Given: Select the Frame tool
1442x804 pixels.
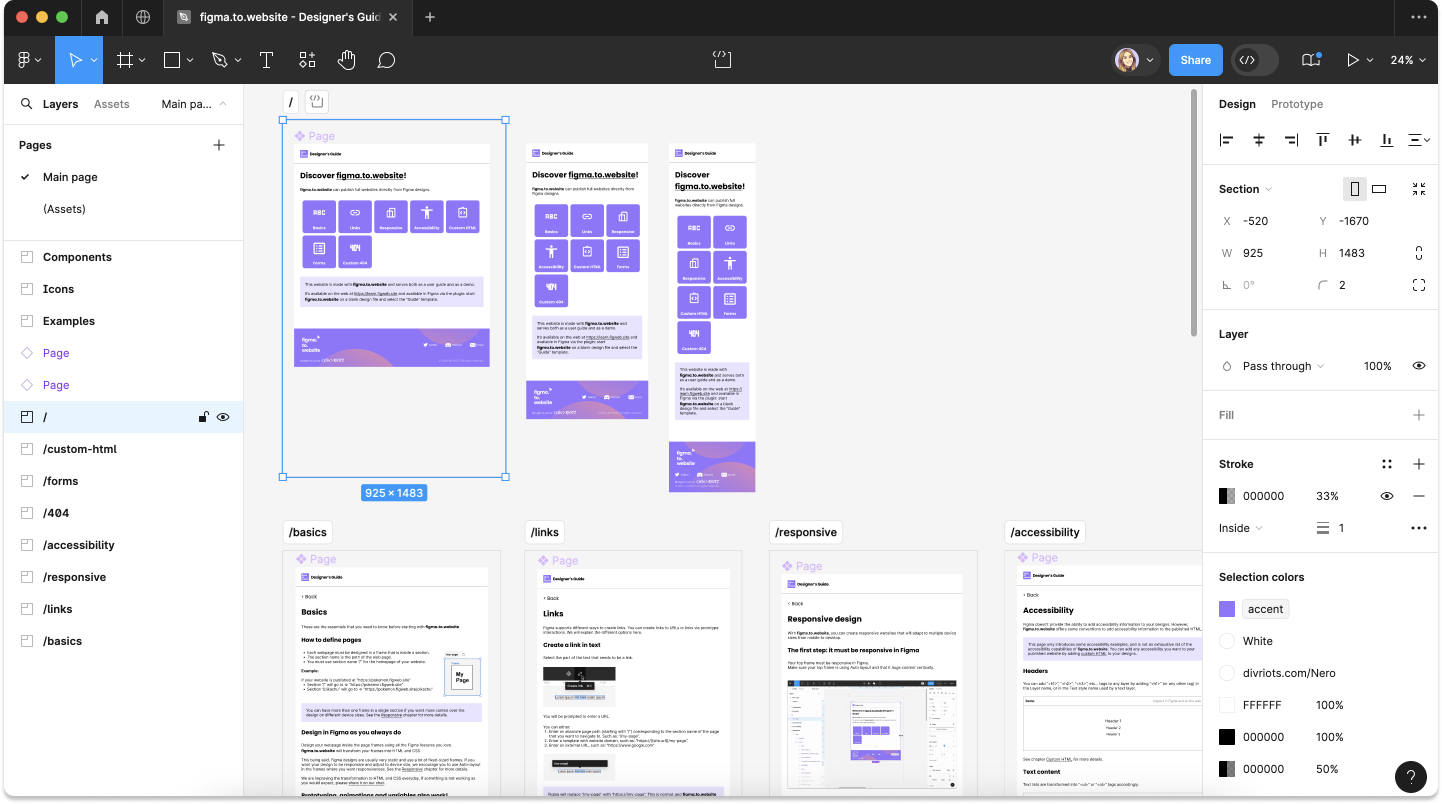Looking at the screenshot, I should (x=124, y=60).
